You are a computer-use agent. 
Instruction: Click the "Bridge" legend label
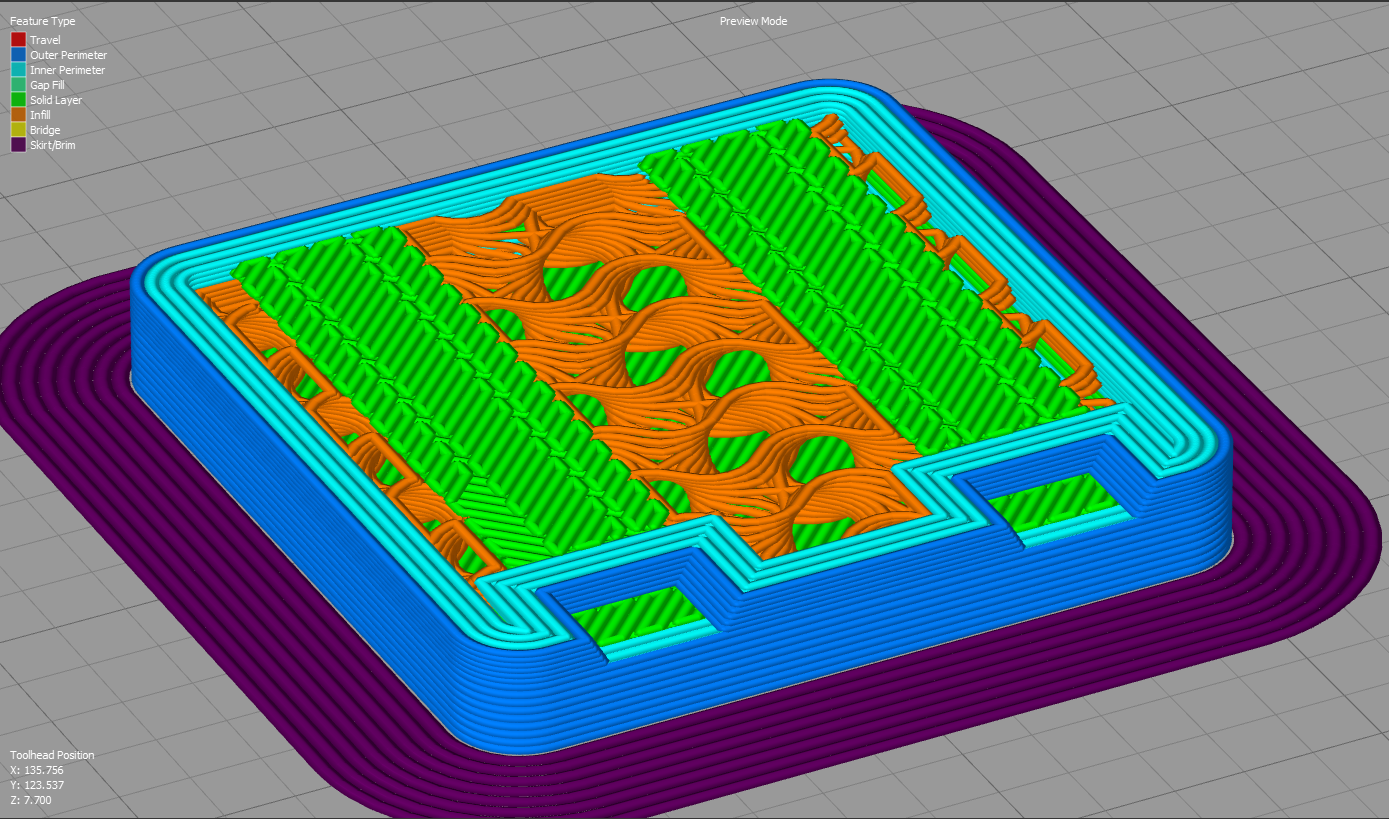click(45, 130)
